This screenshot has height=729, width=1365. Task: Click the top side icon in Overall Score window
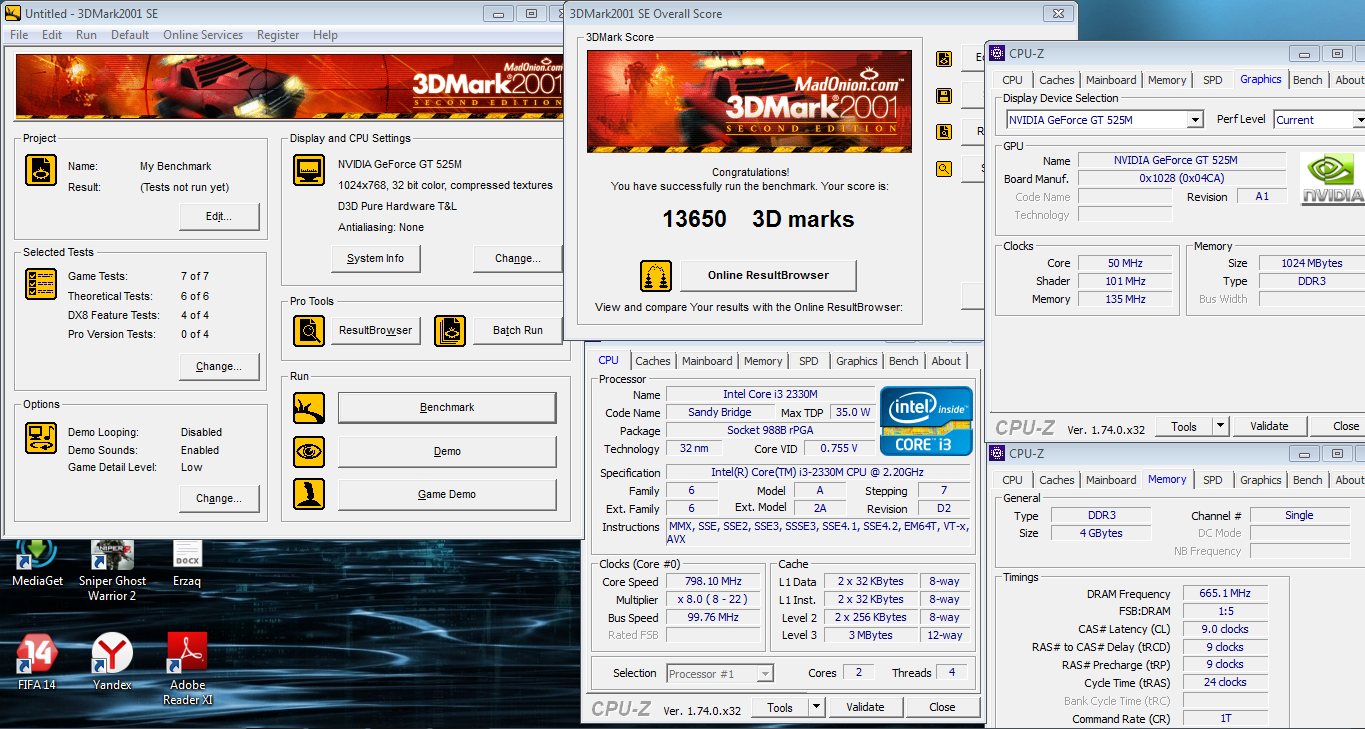pyautogui.click(x=943, y=59)
